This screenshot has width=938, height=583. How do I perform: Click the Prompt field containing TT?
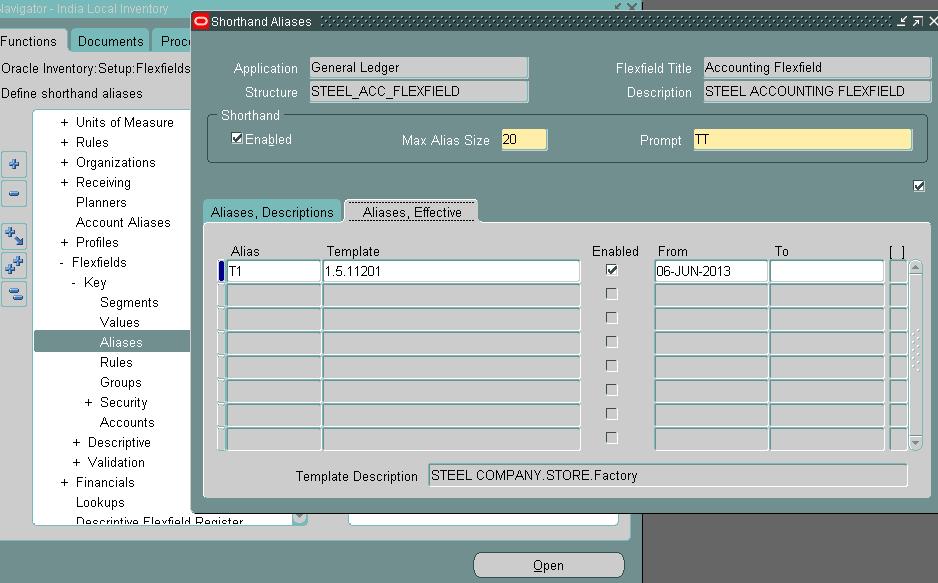tap(800, 139)
